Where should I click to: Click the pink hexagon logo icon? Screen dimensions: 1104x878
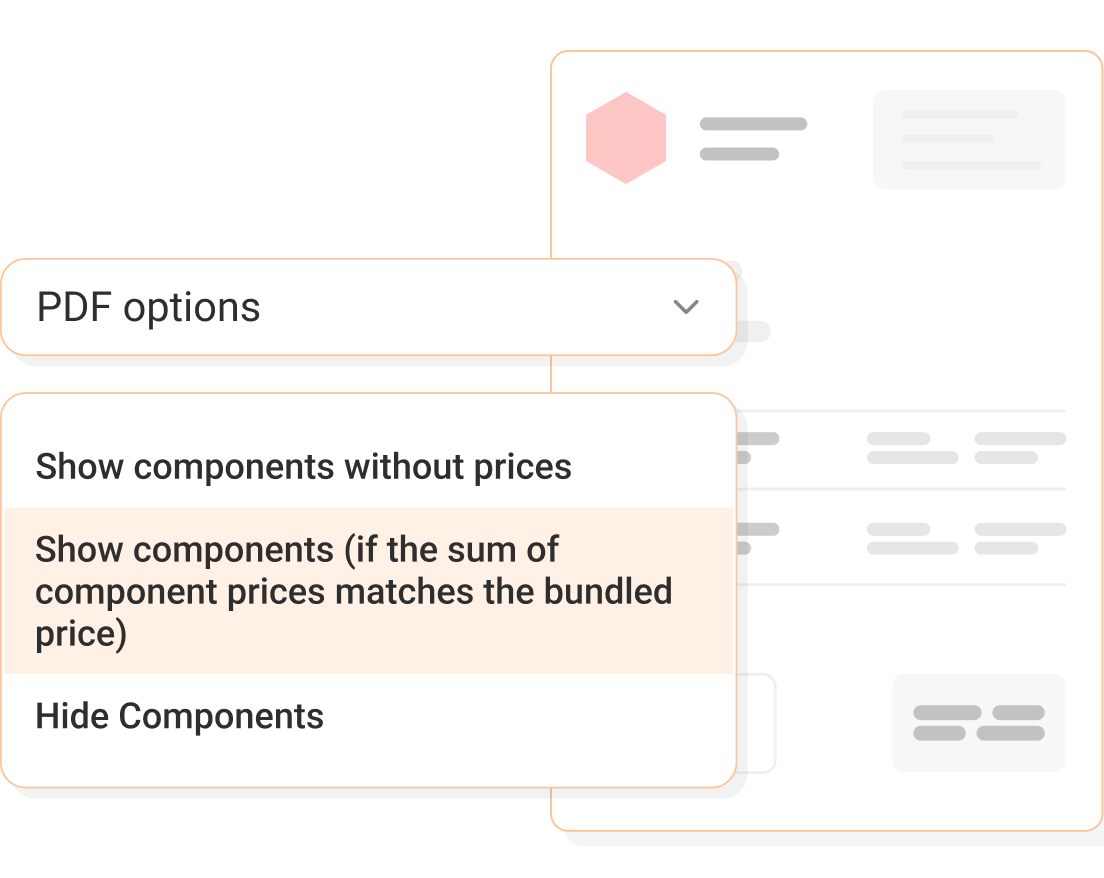625,137
